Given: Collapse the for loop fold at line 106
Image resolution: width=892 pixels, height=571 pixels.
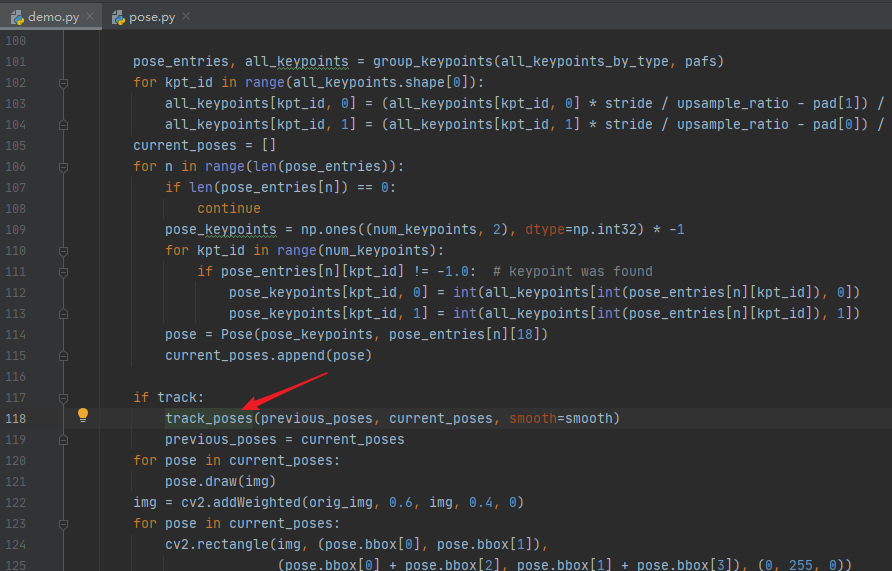Looking at the screenshot, I should coord(64,167).
